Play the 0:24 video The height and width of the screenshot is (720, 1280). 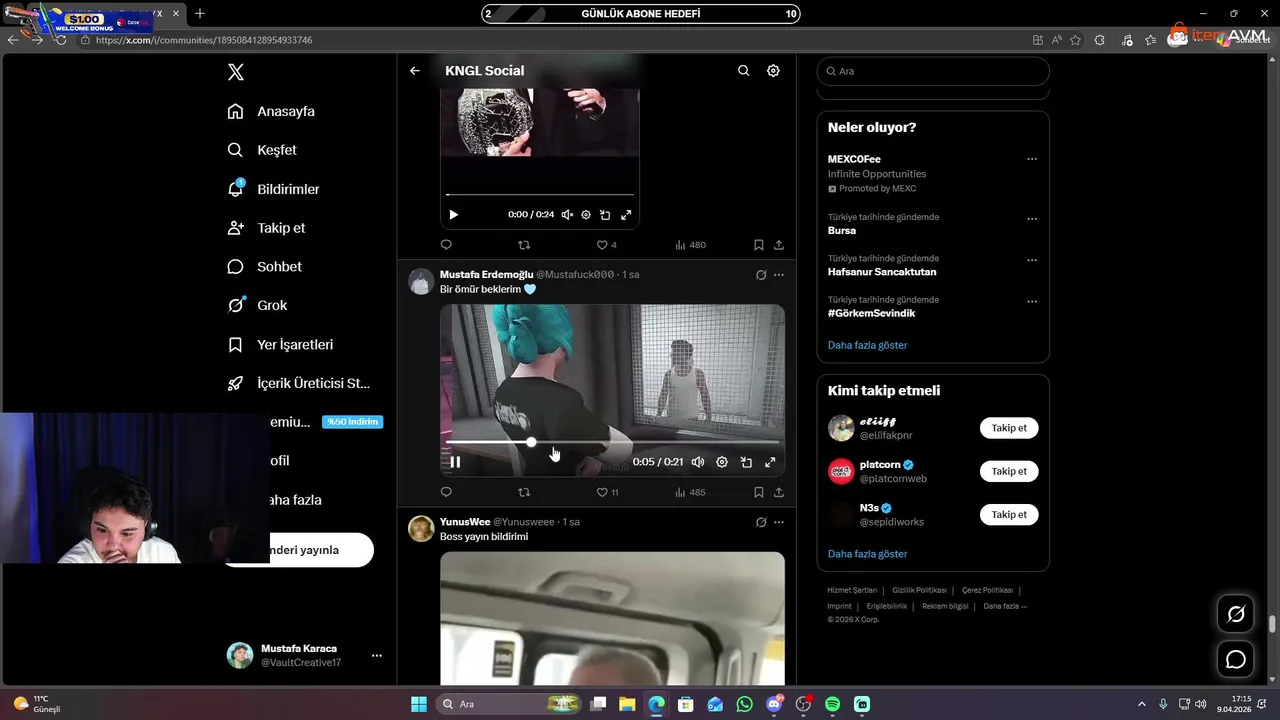[x=454, y=215]
